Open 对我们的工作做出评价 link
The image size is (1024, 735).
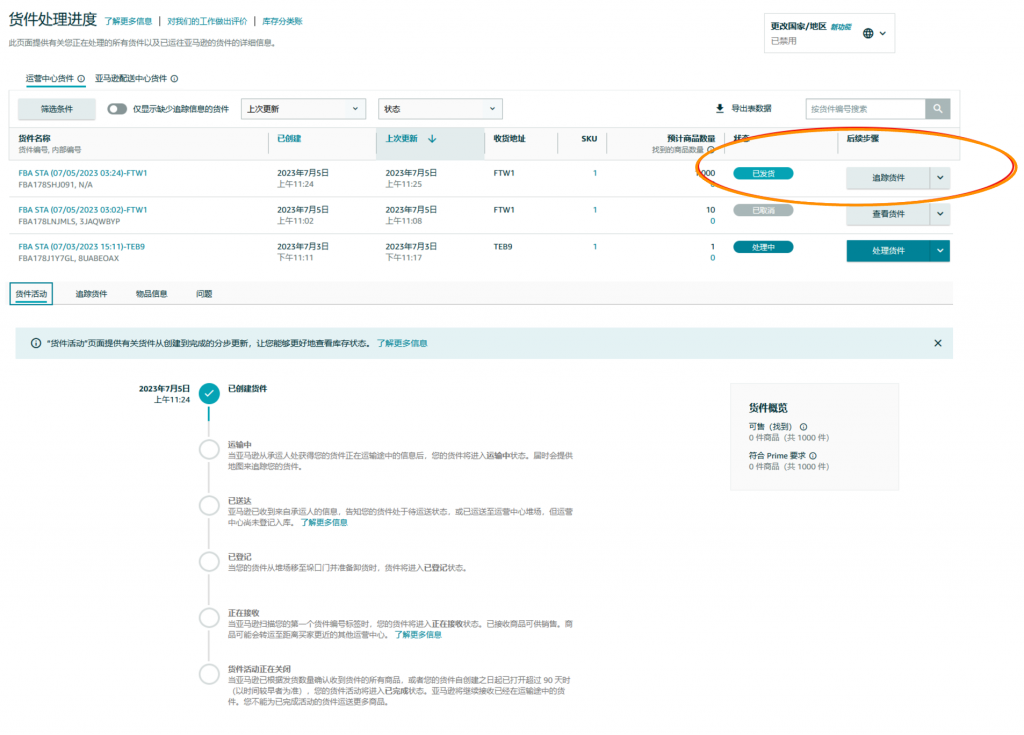point(207,22)
